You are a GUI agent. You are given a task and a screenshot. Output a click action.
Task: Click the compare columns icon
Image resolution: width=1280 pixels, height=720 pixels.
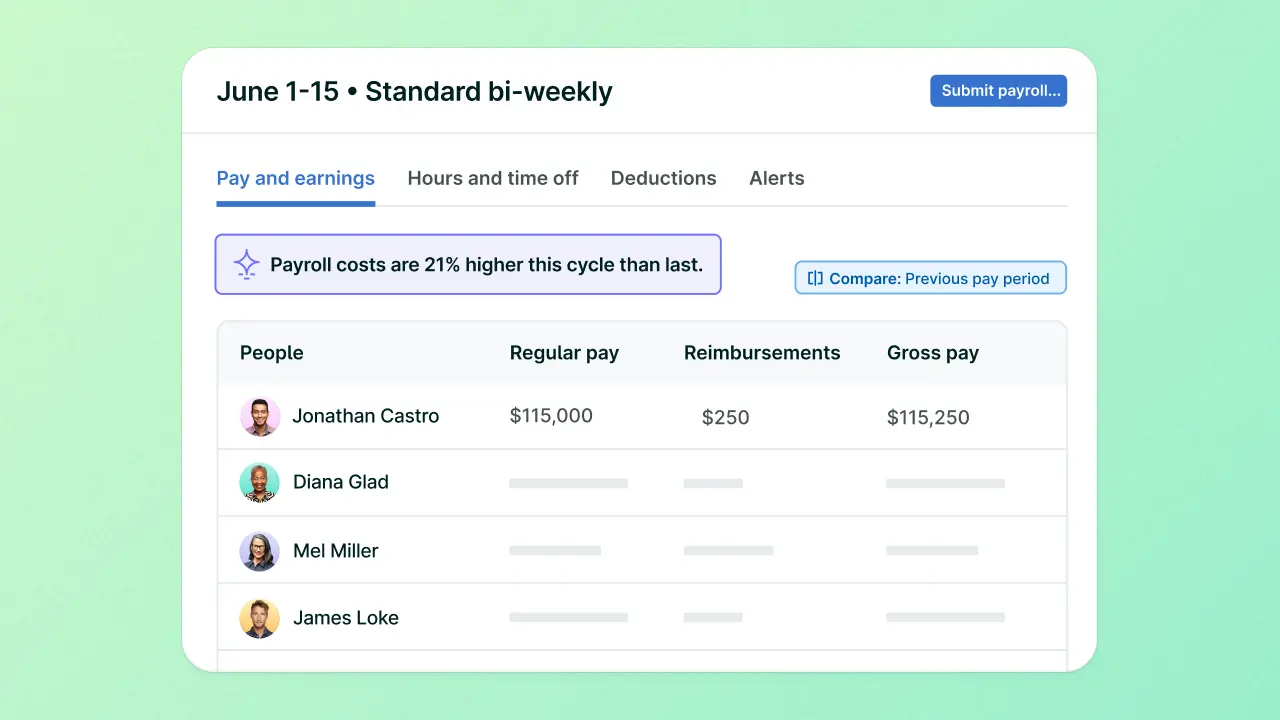(x=815, y=279)
